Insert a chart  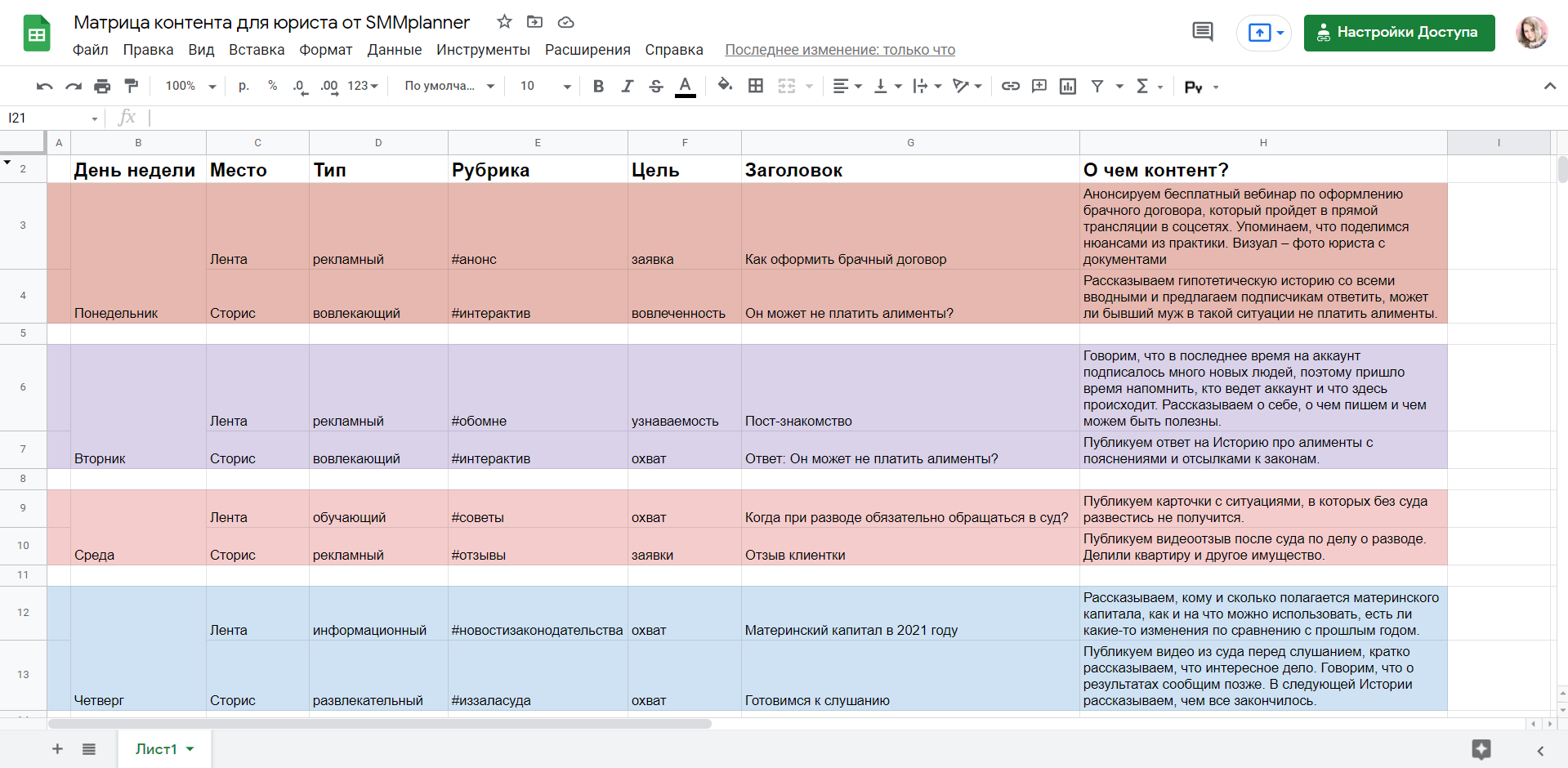pos(1067,86)
